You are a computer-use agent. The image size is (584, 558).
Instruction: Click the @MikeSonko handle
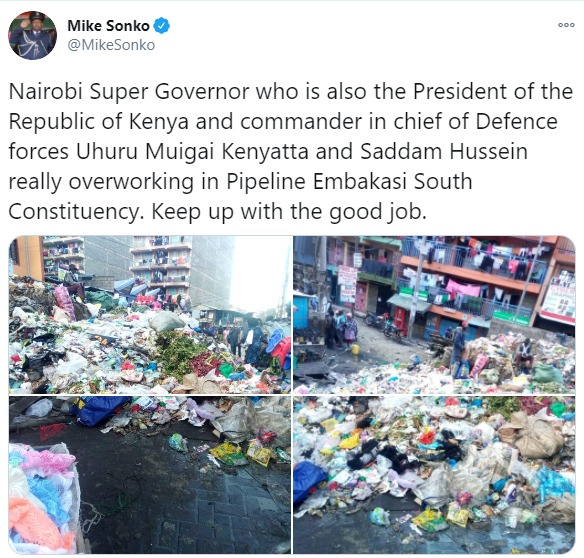[x=111, y=45]
